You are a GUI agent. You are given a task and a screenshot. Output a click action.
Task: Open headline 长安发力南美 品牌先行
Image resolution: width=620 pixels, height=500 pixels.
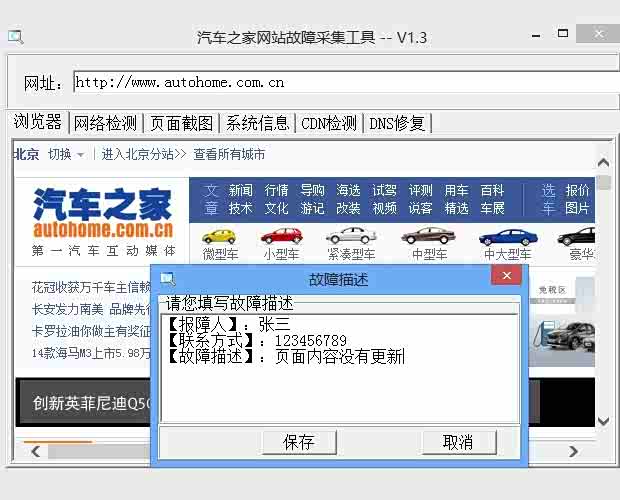point(91,309)
